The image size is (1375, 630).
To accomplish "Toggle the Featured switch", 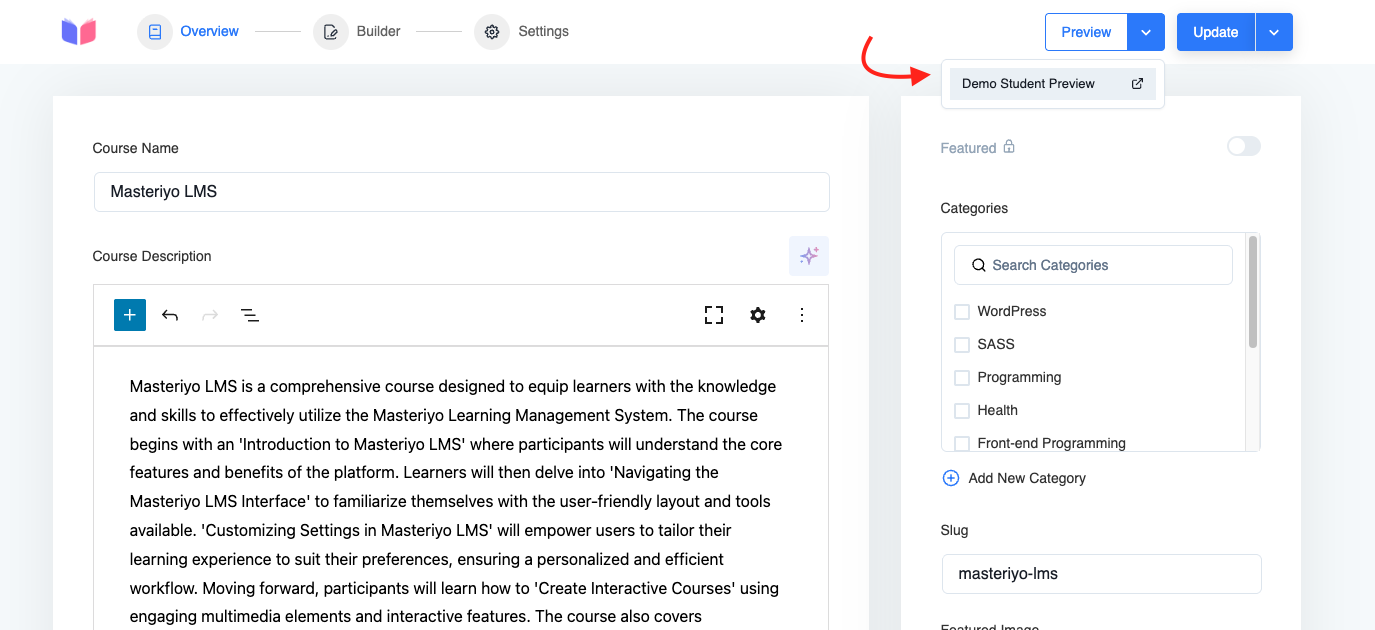I will pos(1244,147).
